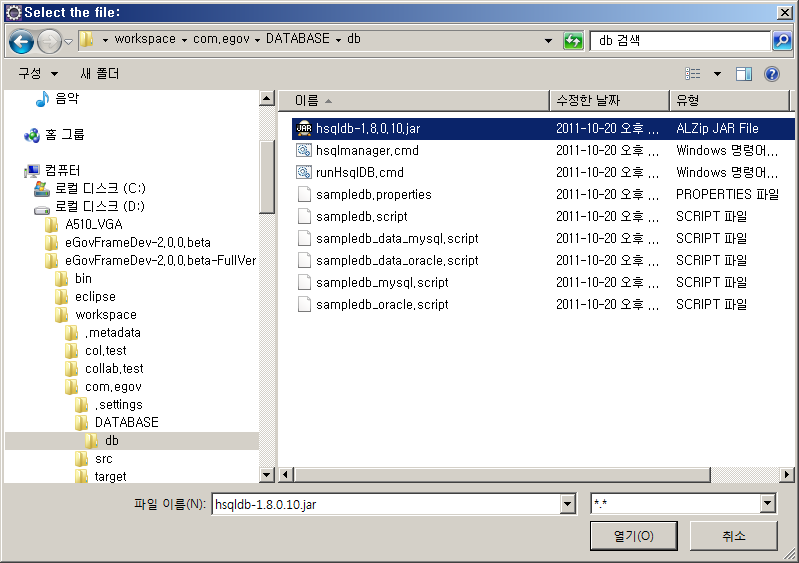Open the file type filter dropdown
The width and height of the screenshot is (799, 563).
[767, 504]
